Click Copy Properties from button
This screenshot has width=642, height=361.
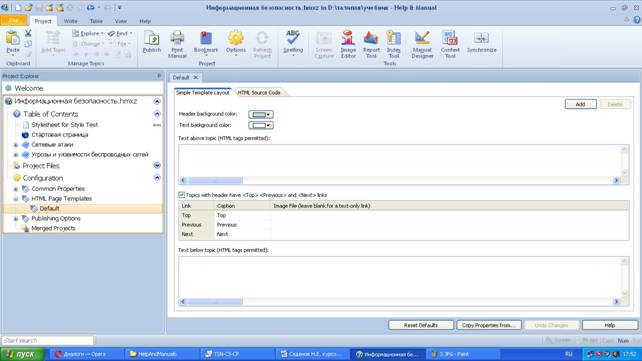488,325
